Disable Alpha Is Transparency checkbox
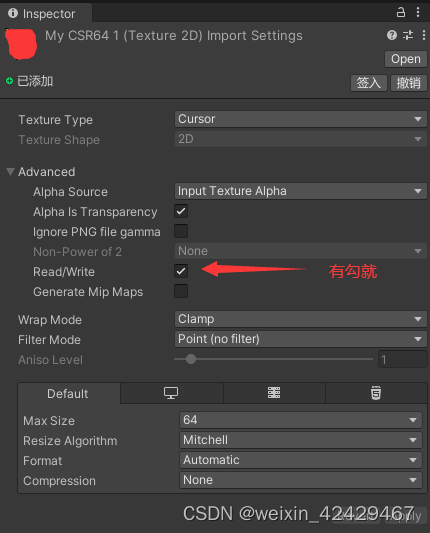 click(x=181, y=211)
